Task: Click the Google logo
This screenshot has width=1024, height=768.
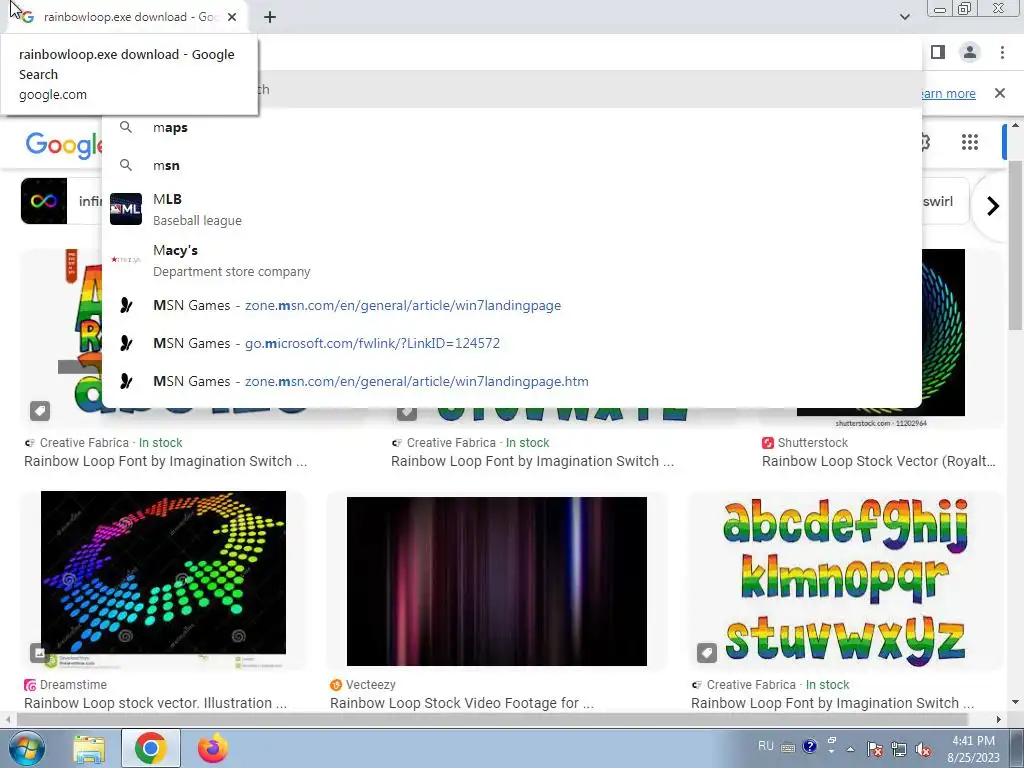Action: tap(64, 145)
